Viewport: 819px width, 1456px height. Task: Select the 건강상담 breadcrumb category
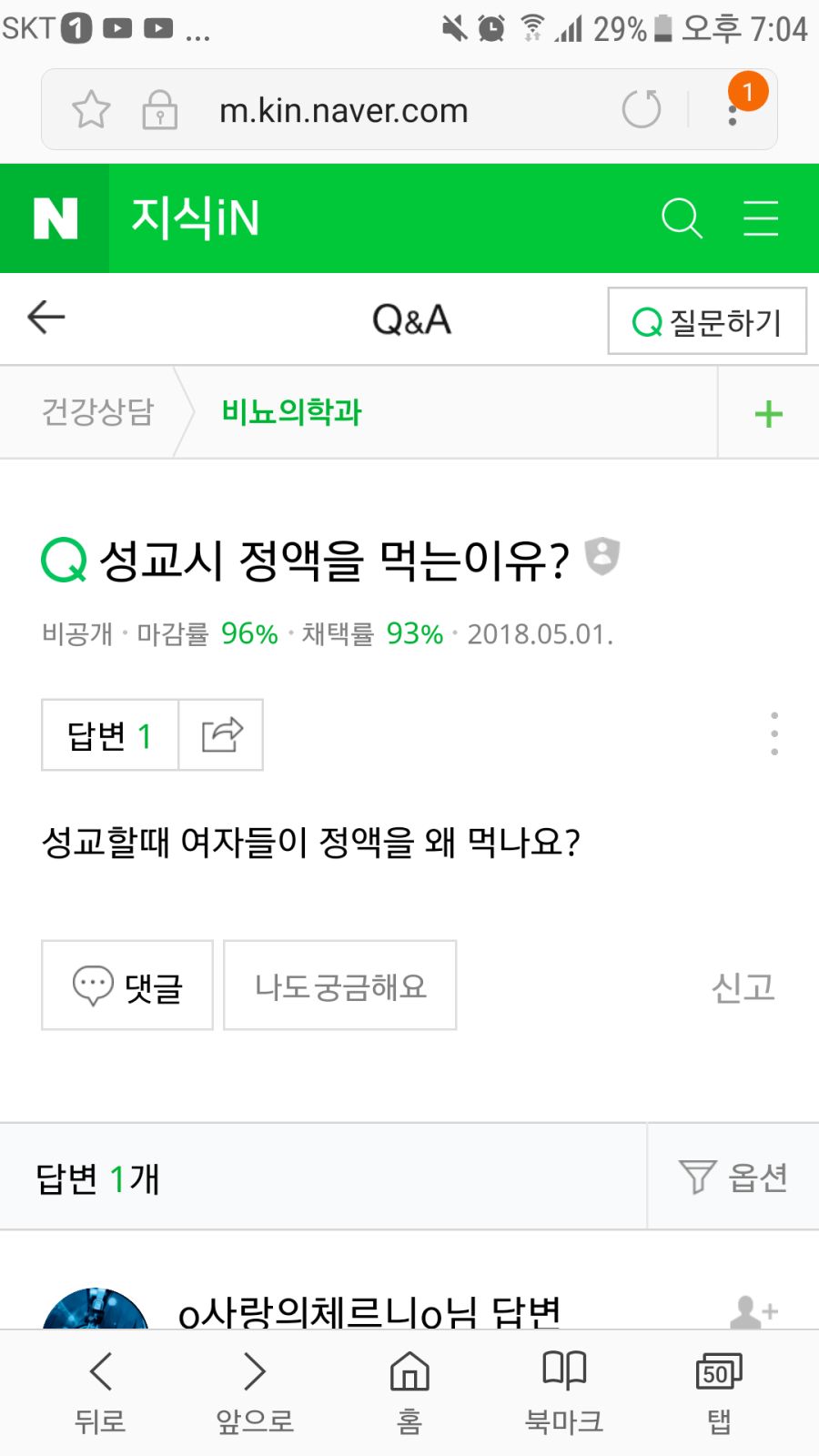tap(98, 412)
